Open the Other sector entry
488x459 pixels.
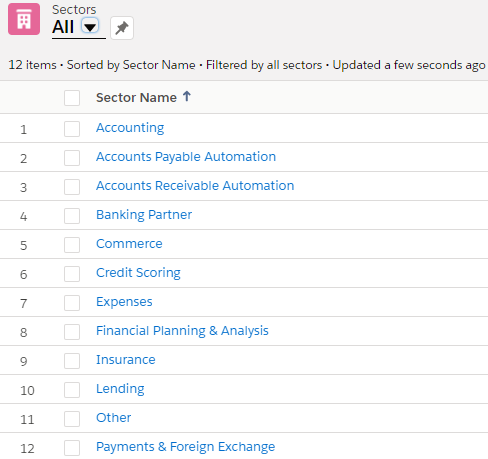114,418
